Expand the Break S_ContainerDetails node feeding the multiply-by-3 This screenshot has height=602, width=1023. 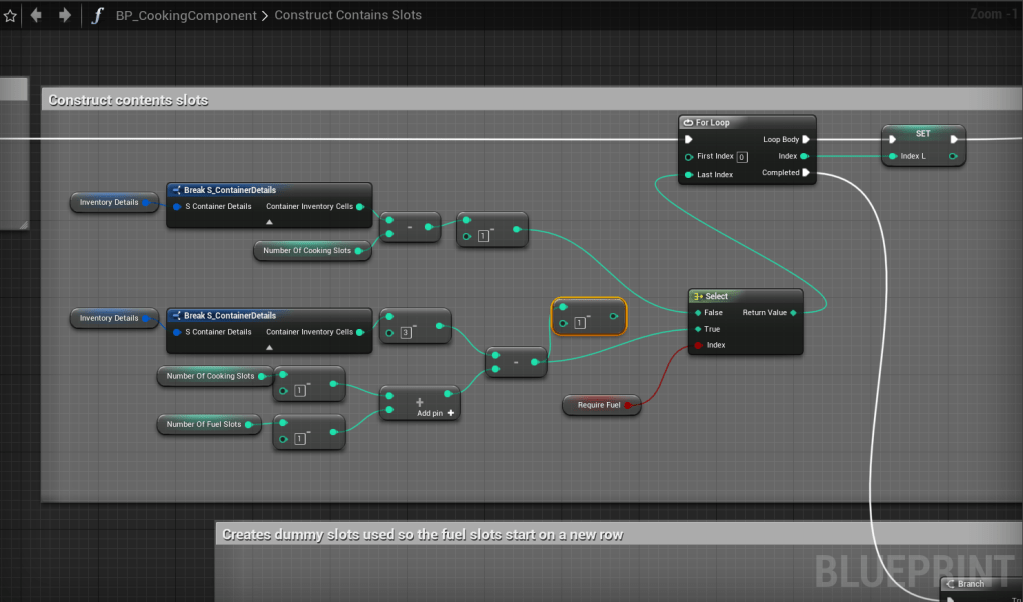click(268, 347)
